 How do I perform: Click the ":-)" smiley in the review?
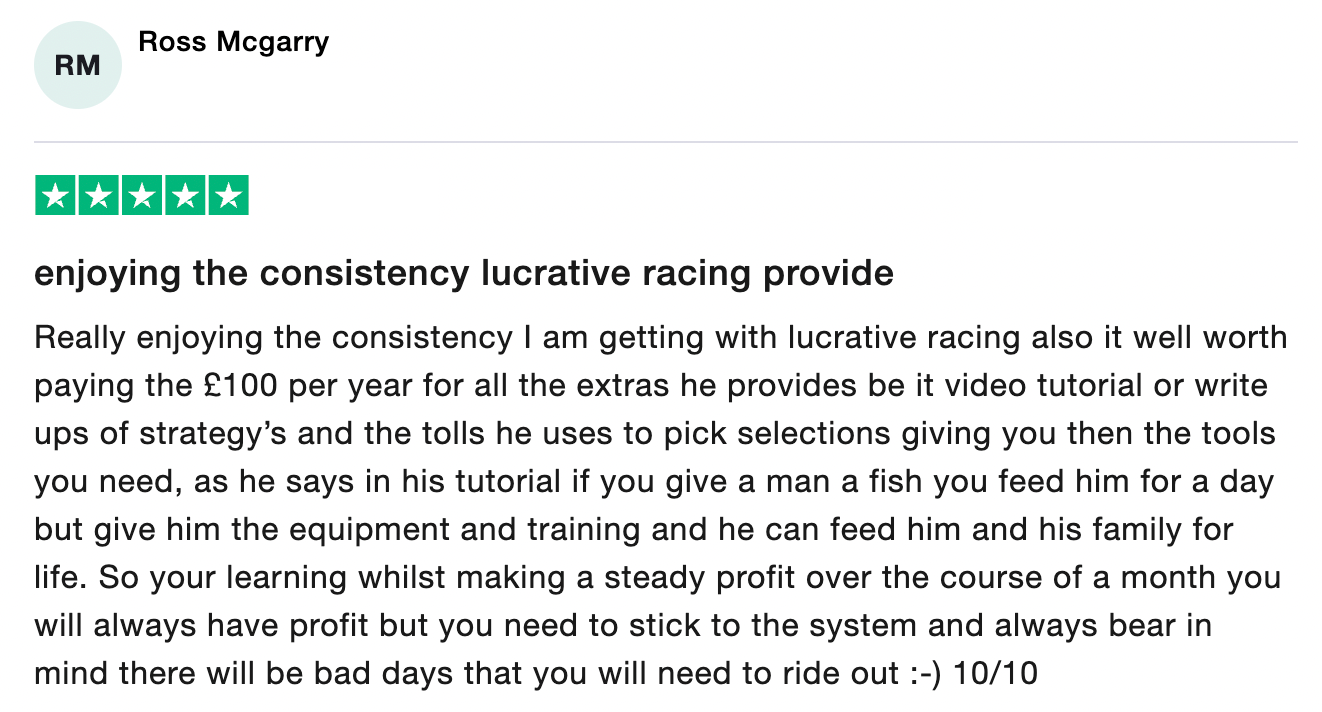(x=925, y=673)
